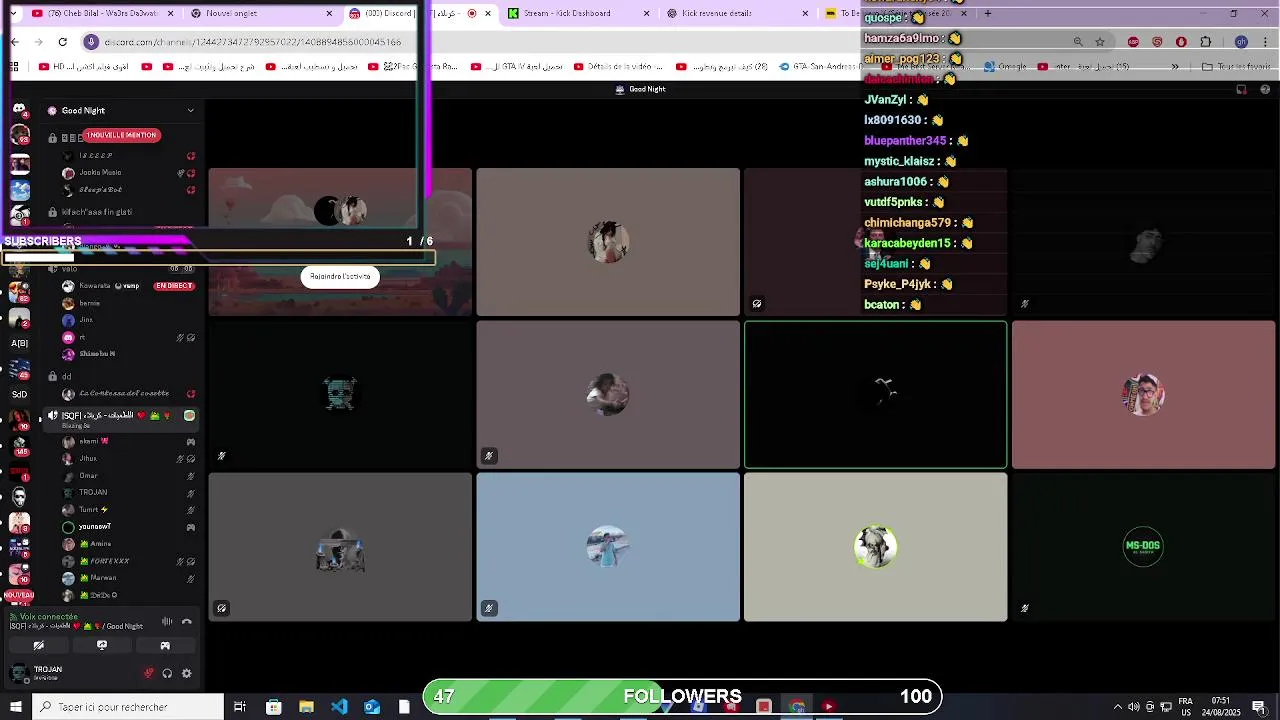Image resolution: width=1280 pixels, height=720 pixels.
Task: Start screen sharing from voice panel
Action: 102,646
